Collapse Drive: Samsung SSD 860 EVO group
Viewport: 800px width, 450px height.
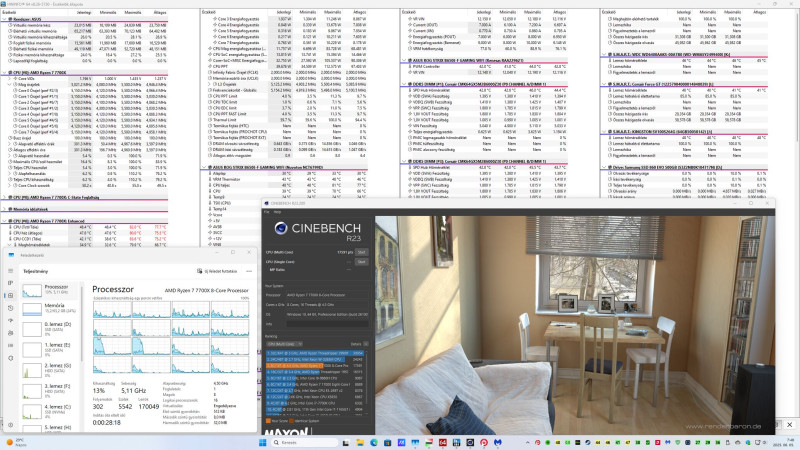point(604,167)
